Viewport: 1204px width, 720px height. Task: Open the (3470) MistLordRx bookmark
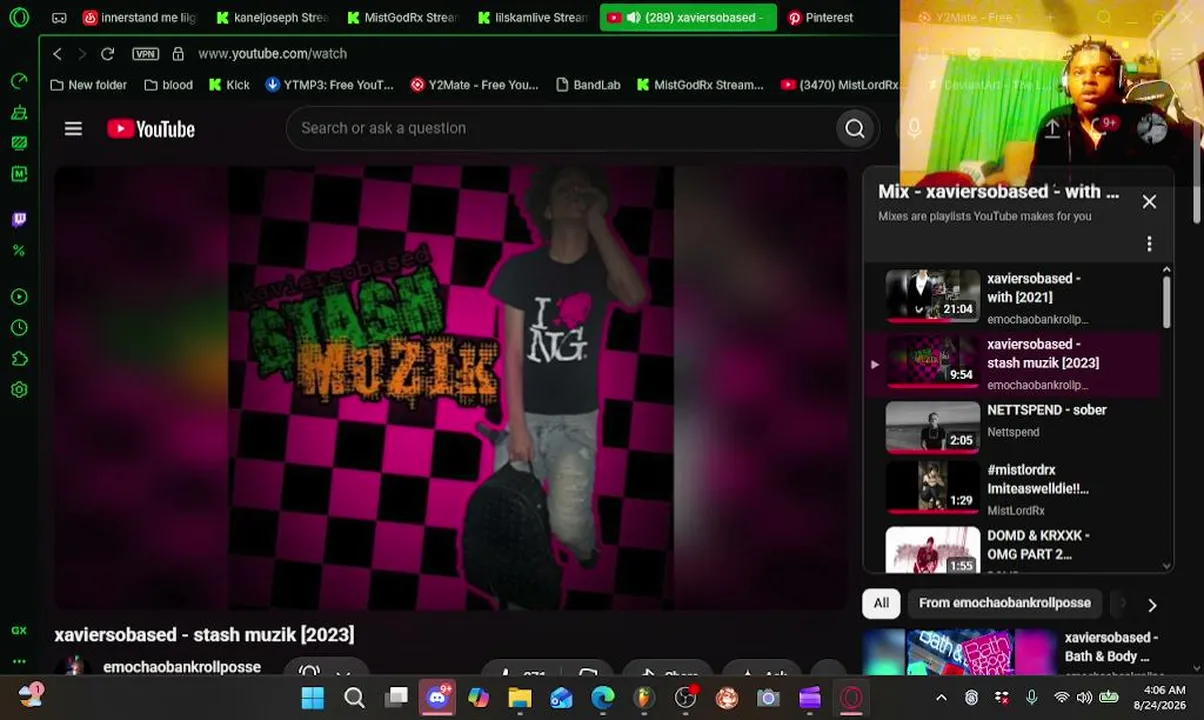click(838, 85)
